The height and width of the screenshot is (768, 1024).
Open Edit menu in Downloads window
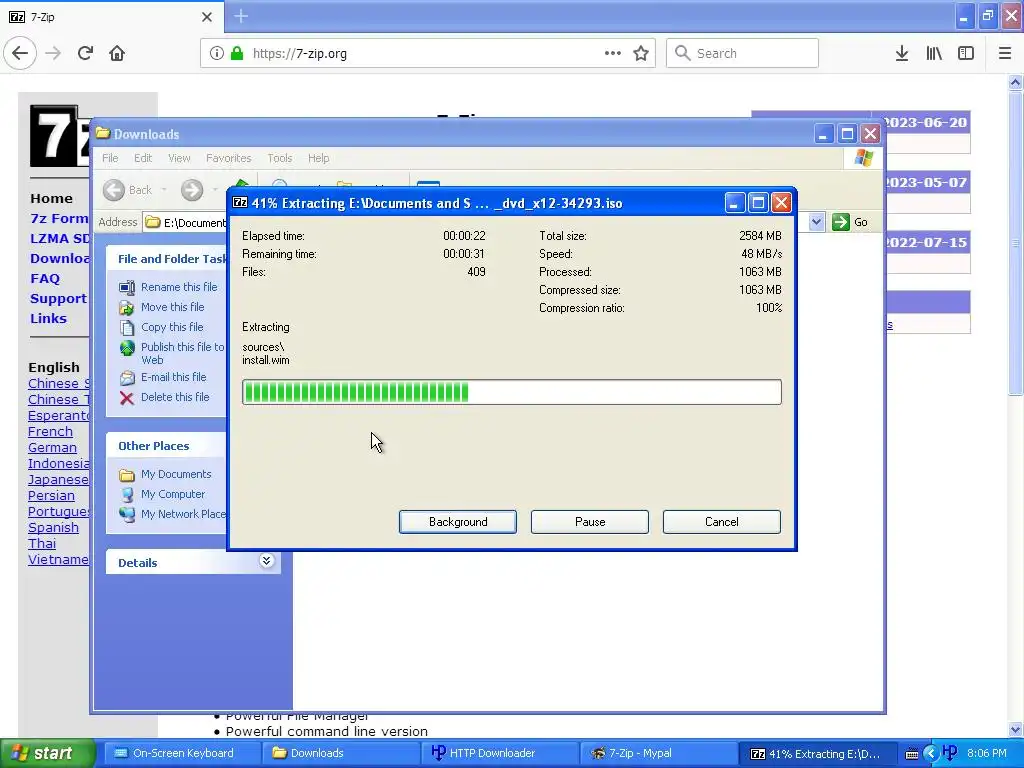[x=143, y=158]
